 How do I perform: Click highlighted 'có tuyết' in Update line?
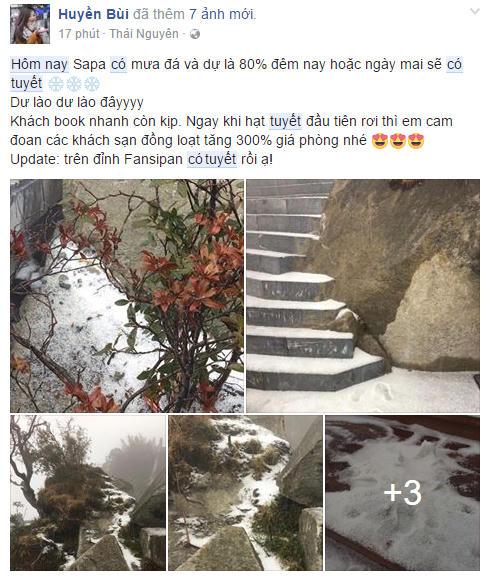[212, 160]
